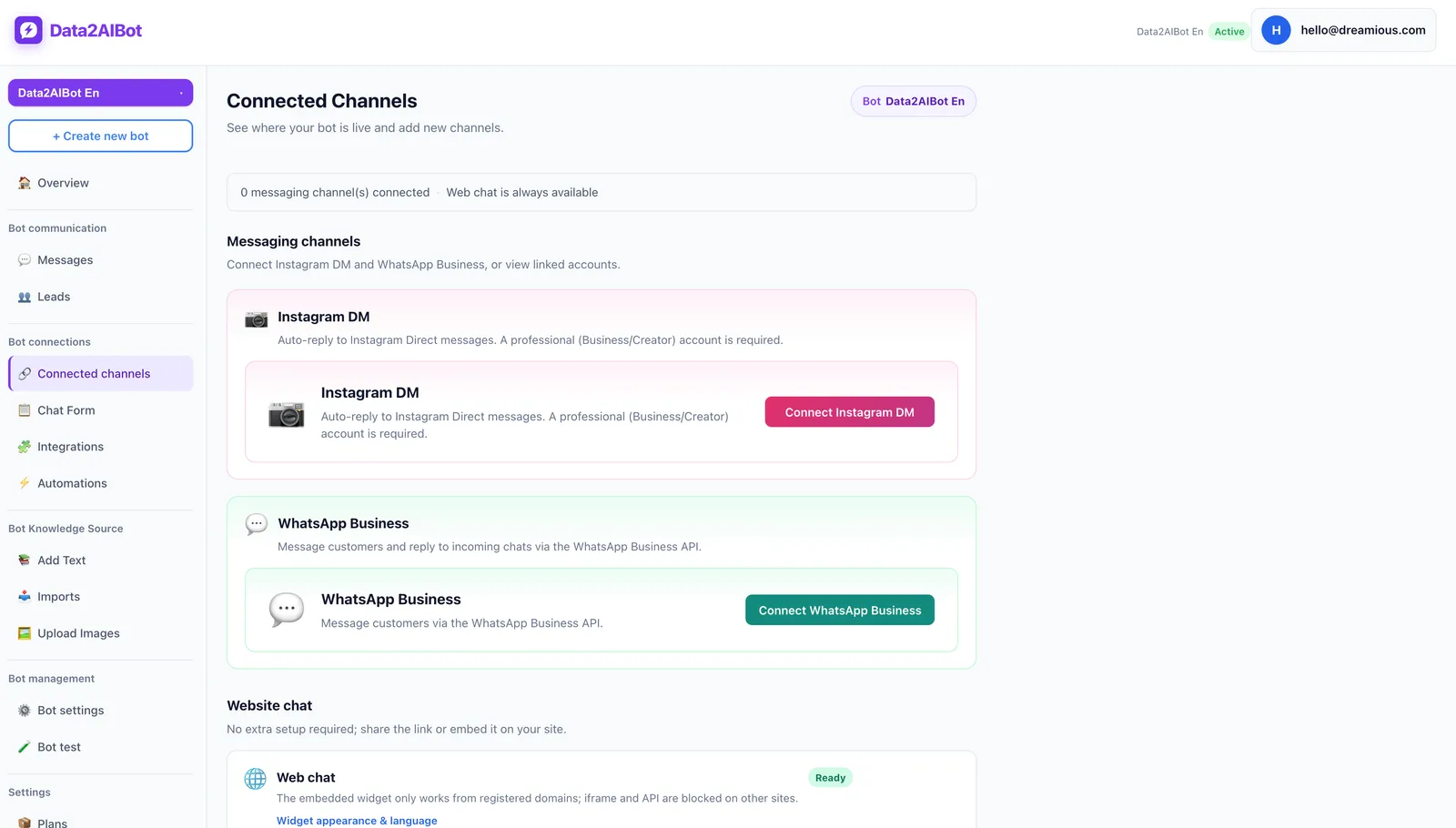Click the Bot Knowledge Source section label

[66, 529]
